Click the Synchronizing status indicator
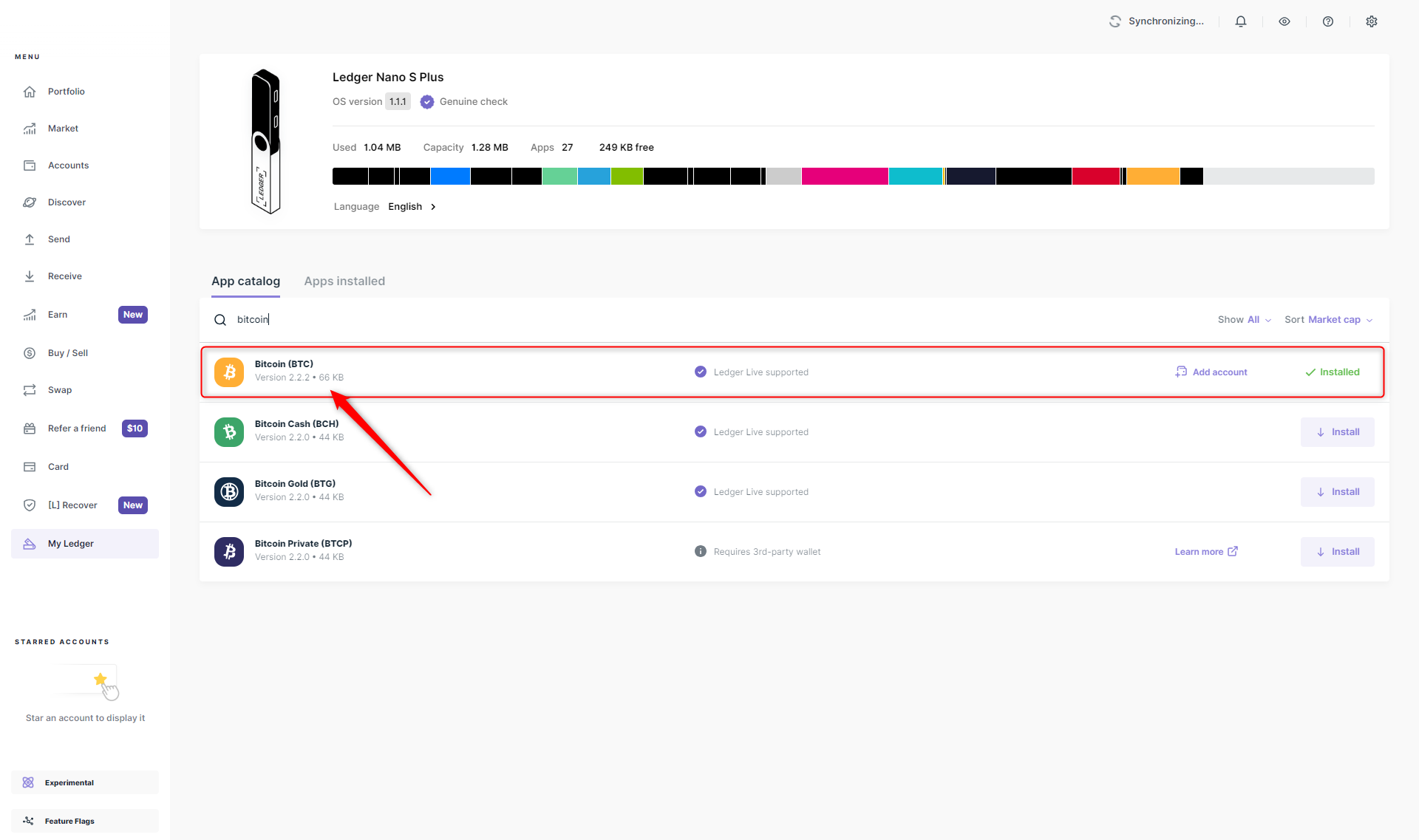This screenshot has height=840, width=1419. pyautogui.click(x=1157, y=21)
